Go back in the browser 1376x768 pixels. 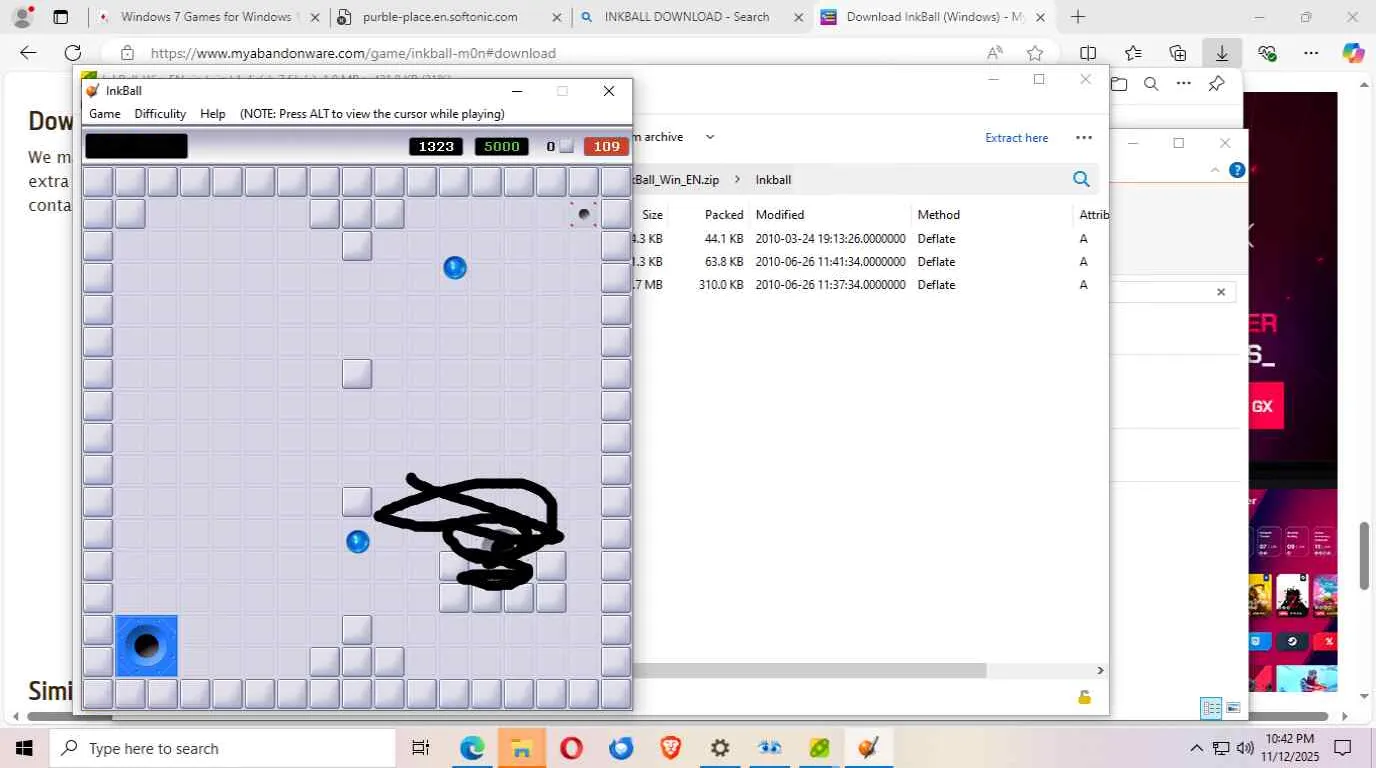(28, 53)
